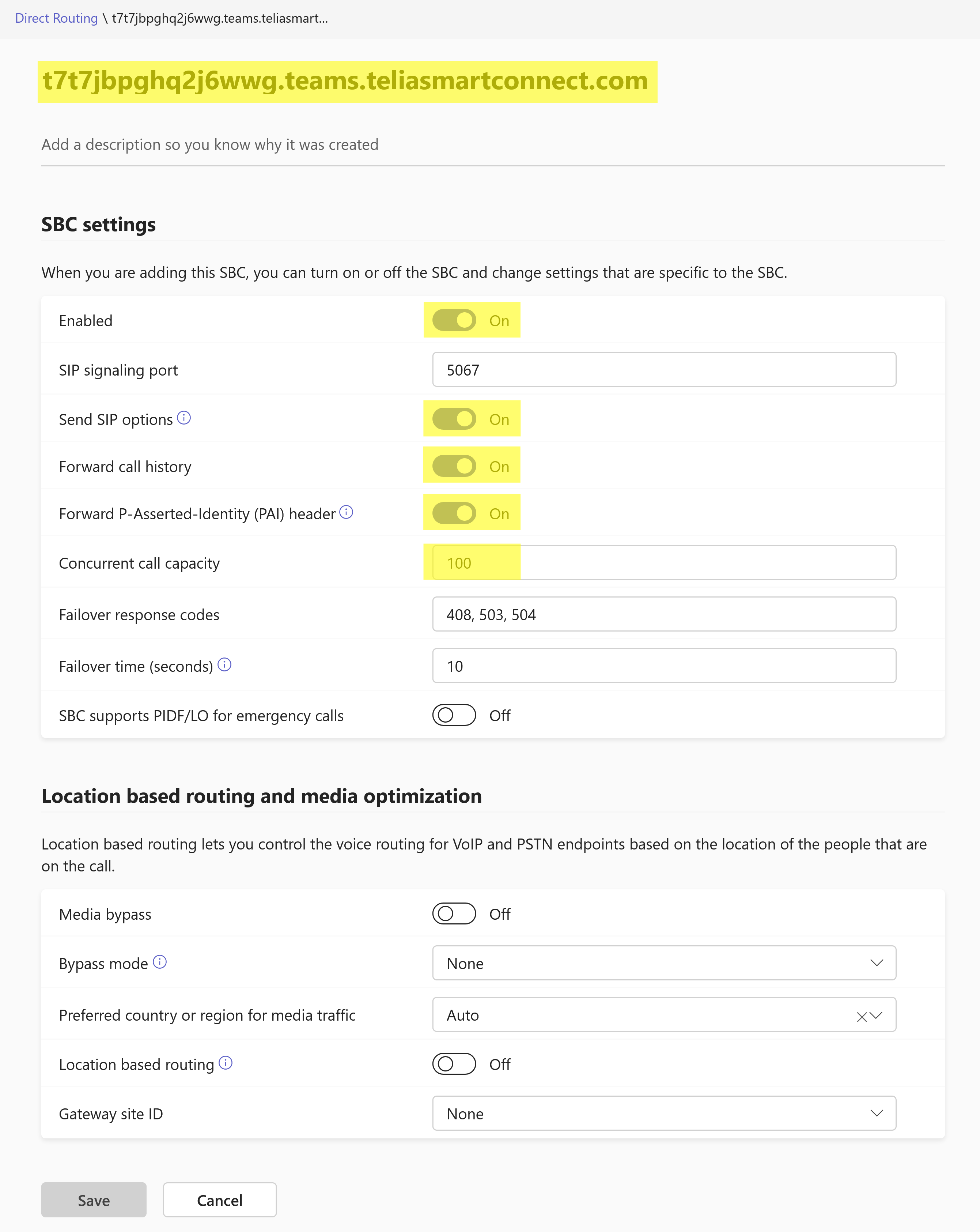Focus the SIP signaling port field

[x=664, y=370]
